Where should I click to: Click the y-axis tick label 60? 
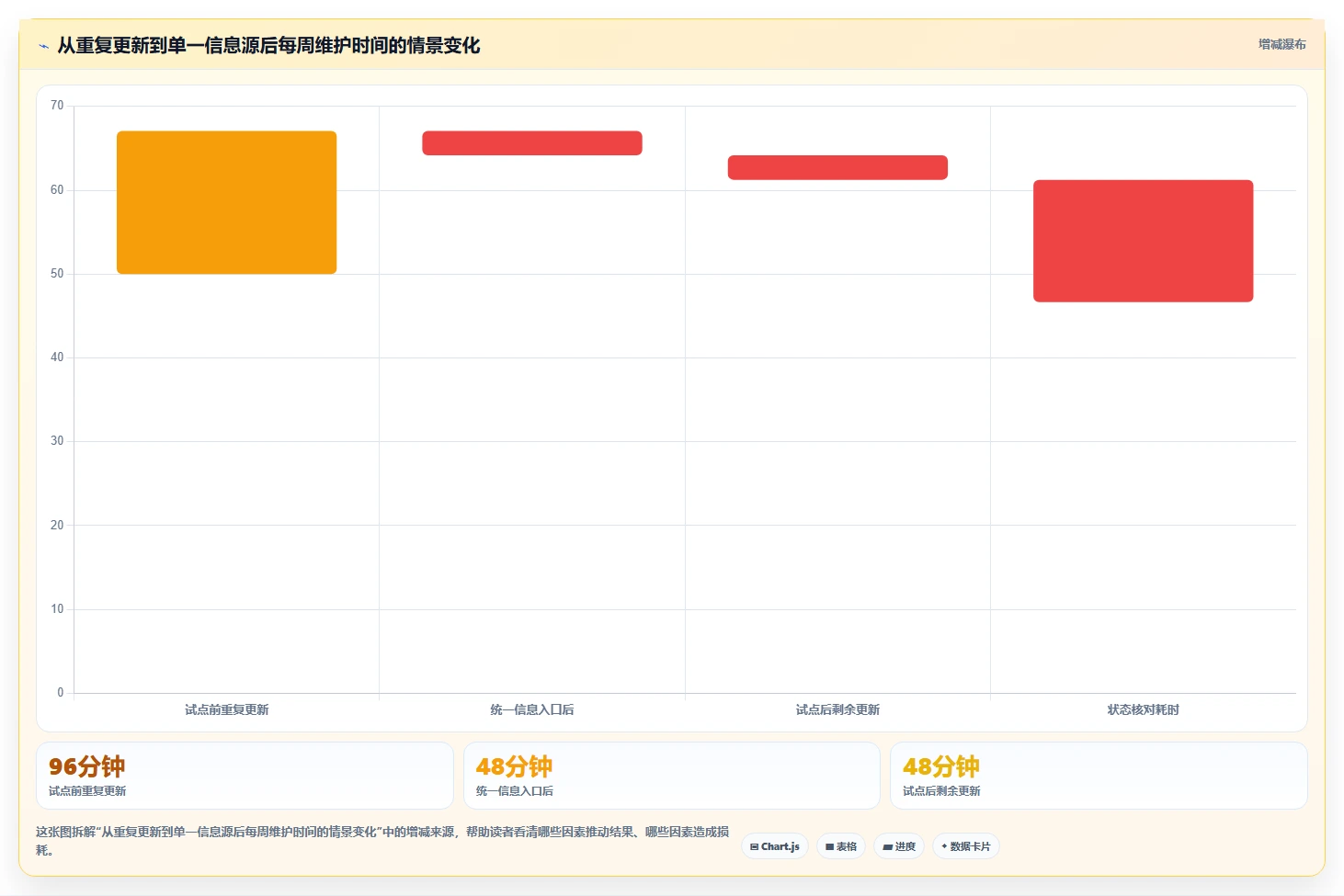pyautogui.click(x=57, y=190)
